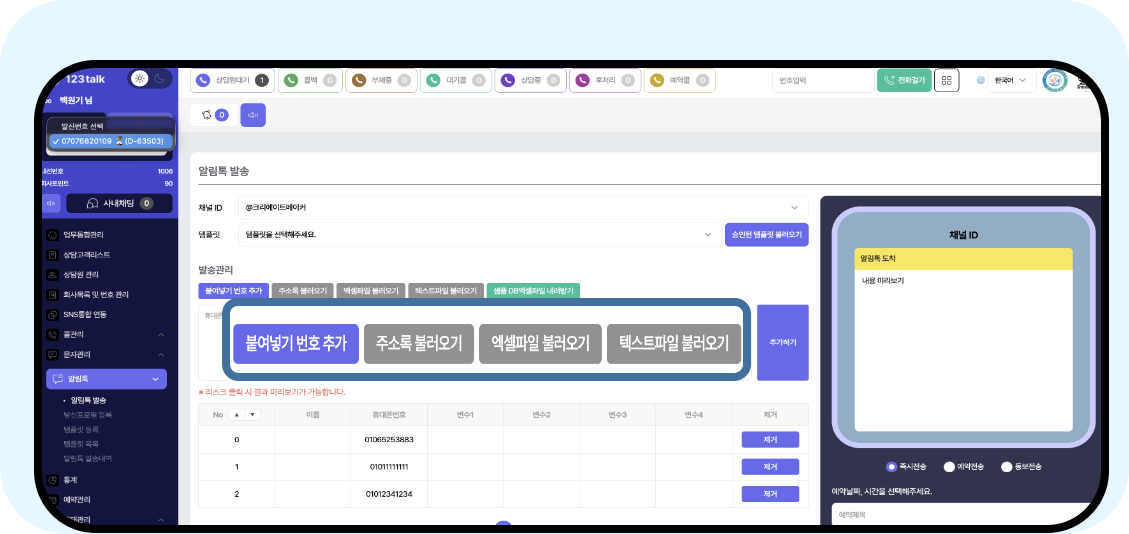Click the 예약콜 yellow phone icon
The height and width of the screenshot is (534, 1129).
coord(657,81)
